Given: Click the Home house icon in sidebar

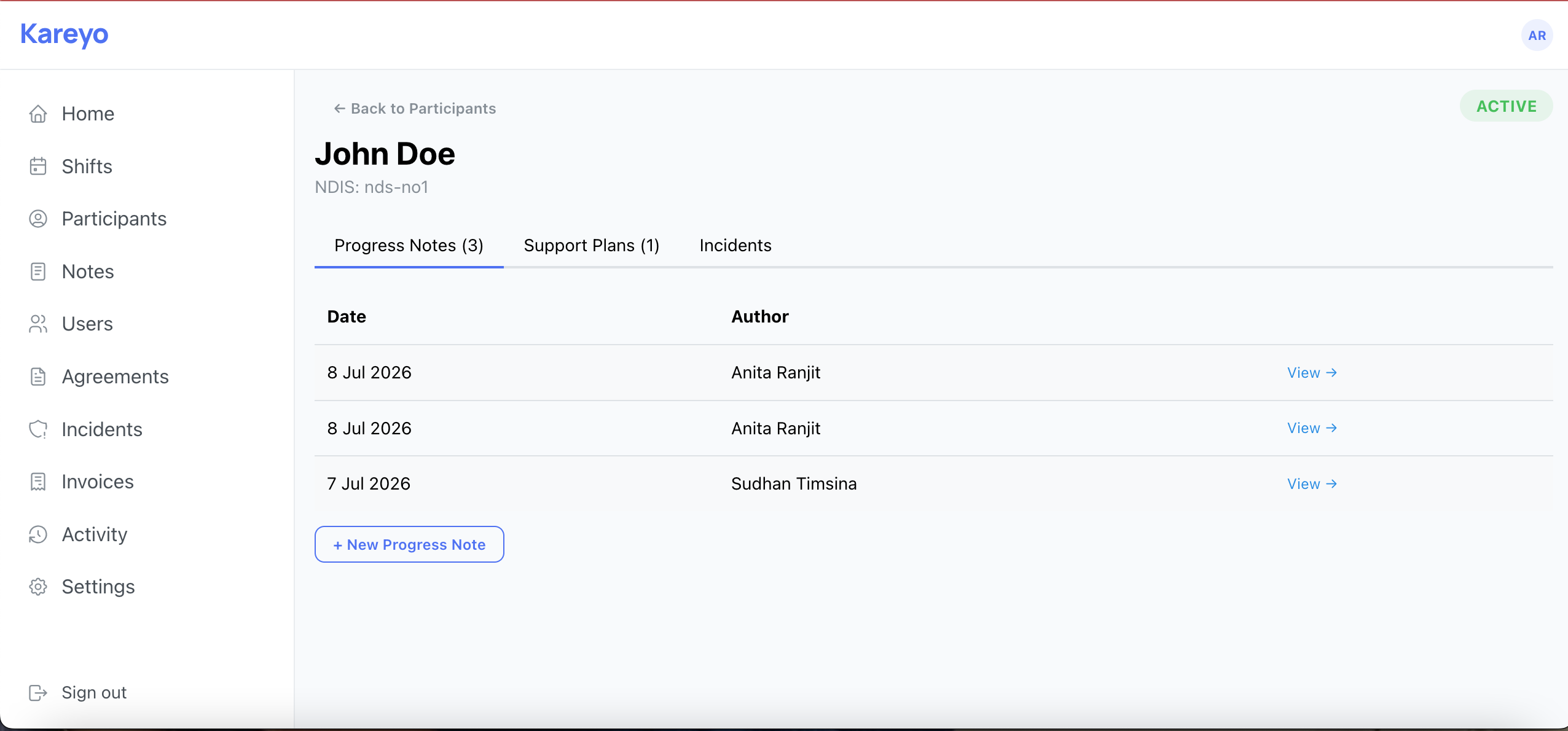Looking at the screenshot, I should [x=38, y=114].
